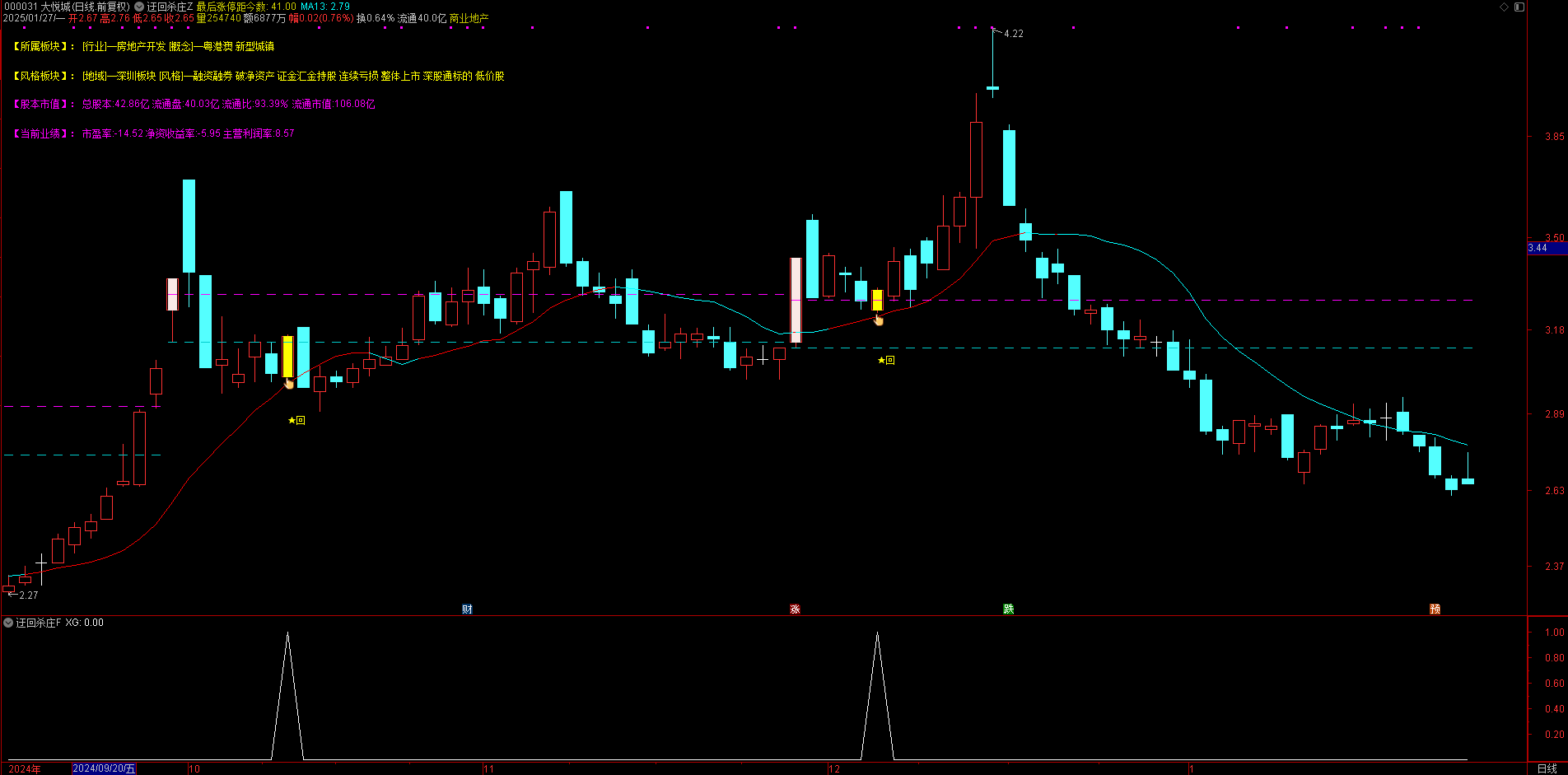
Task: Click the diamond icon at top right
Action: [1504, 7]
